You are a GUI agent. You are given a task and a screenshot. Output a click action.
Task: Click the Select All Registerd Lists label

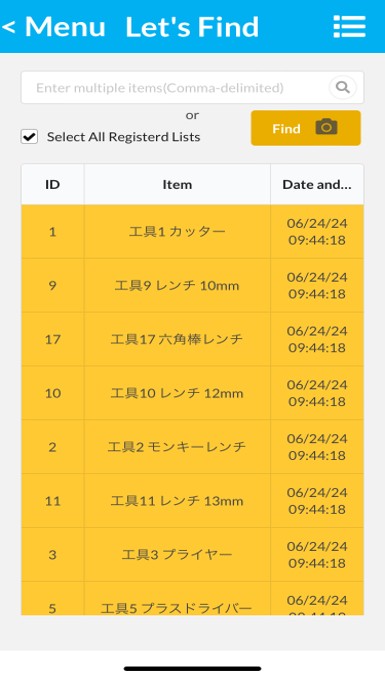click(x=124, y=137)
